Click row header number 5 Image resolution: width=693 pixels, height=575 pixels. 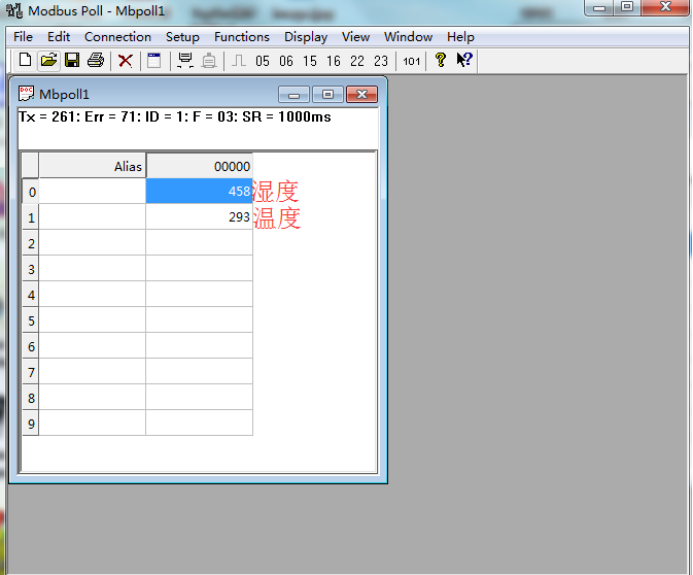tap(31, 321)
